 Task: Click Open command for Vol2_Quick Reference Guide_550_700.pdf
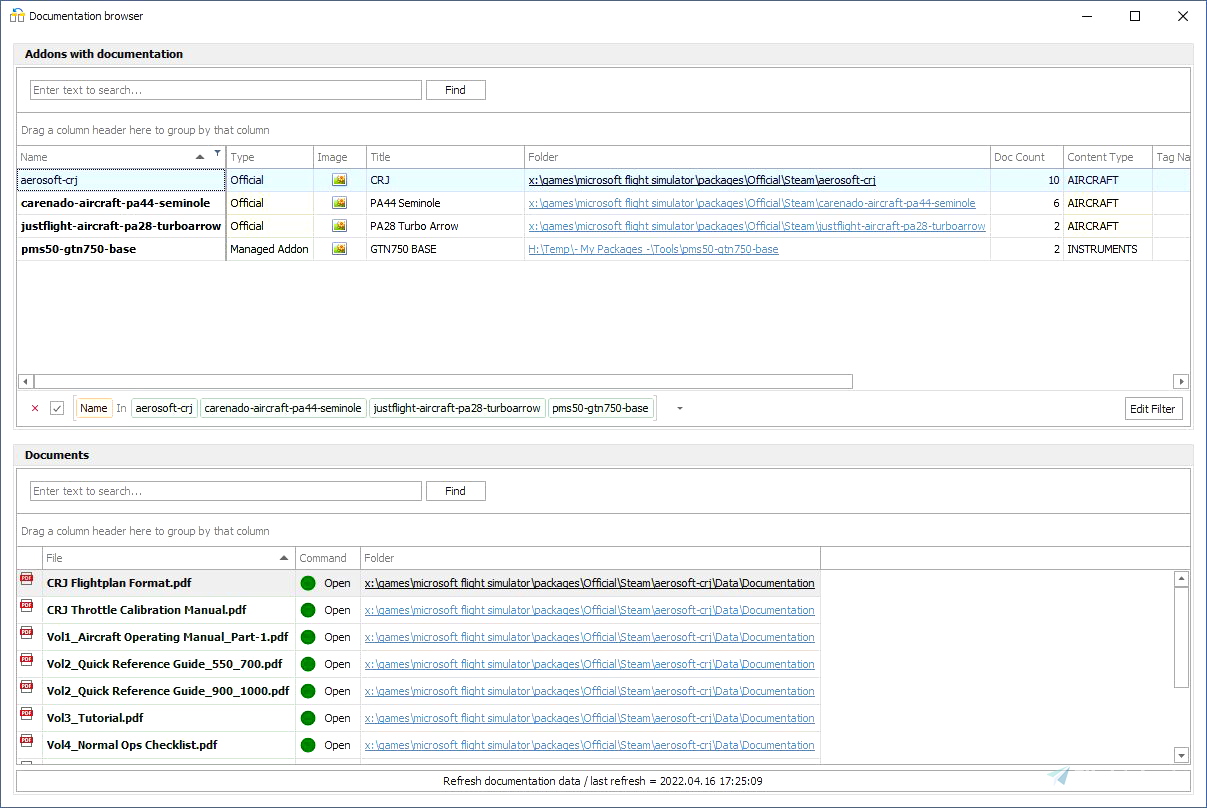coord(337,664)
